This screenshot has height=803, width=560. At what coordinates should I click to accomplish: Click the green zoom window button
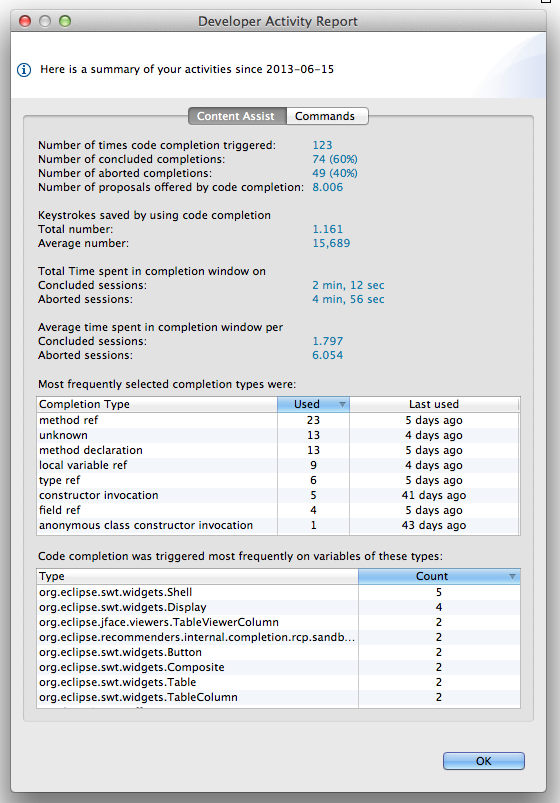(65, 21)
